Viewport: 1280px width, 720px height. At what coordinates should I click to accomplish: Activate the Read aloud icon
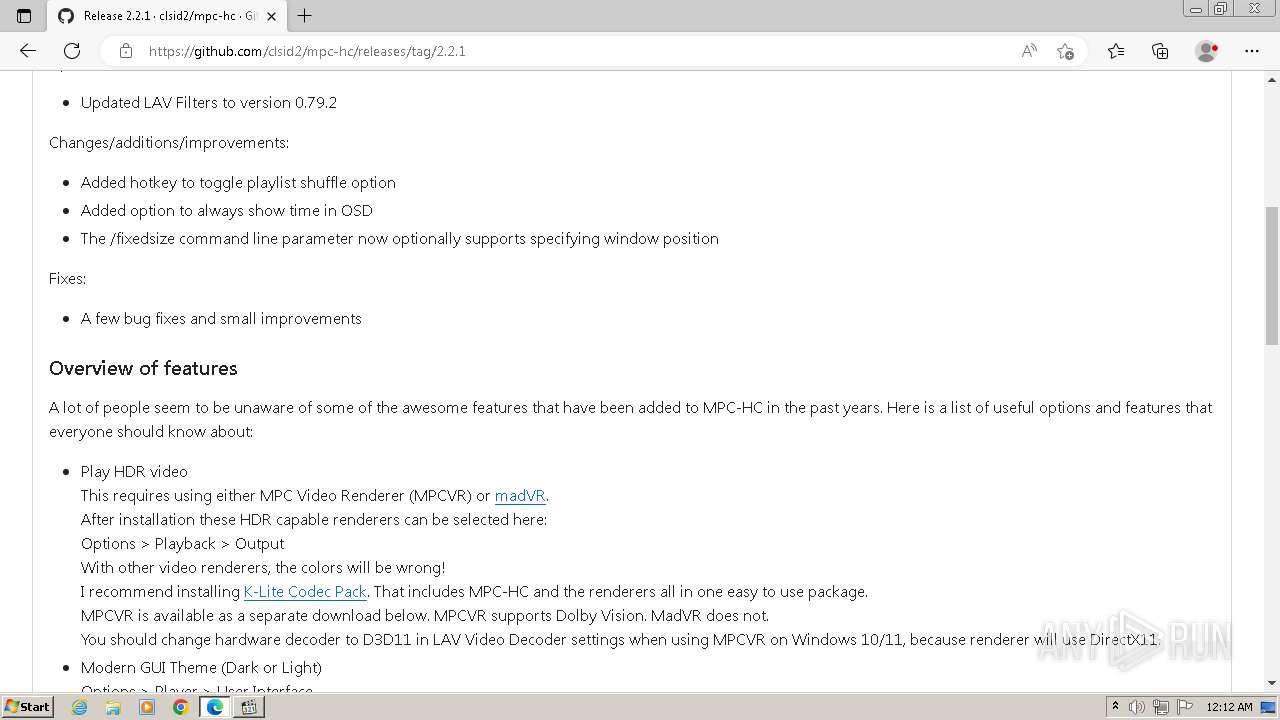click(1029, 51)
